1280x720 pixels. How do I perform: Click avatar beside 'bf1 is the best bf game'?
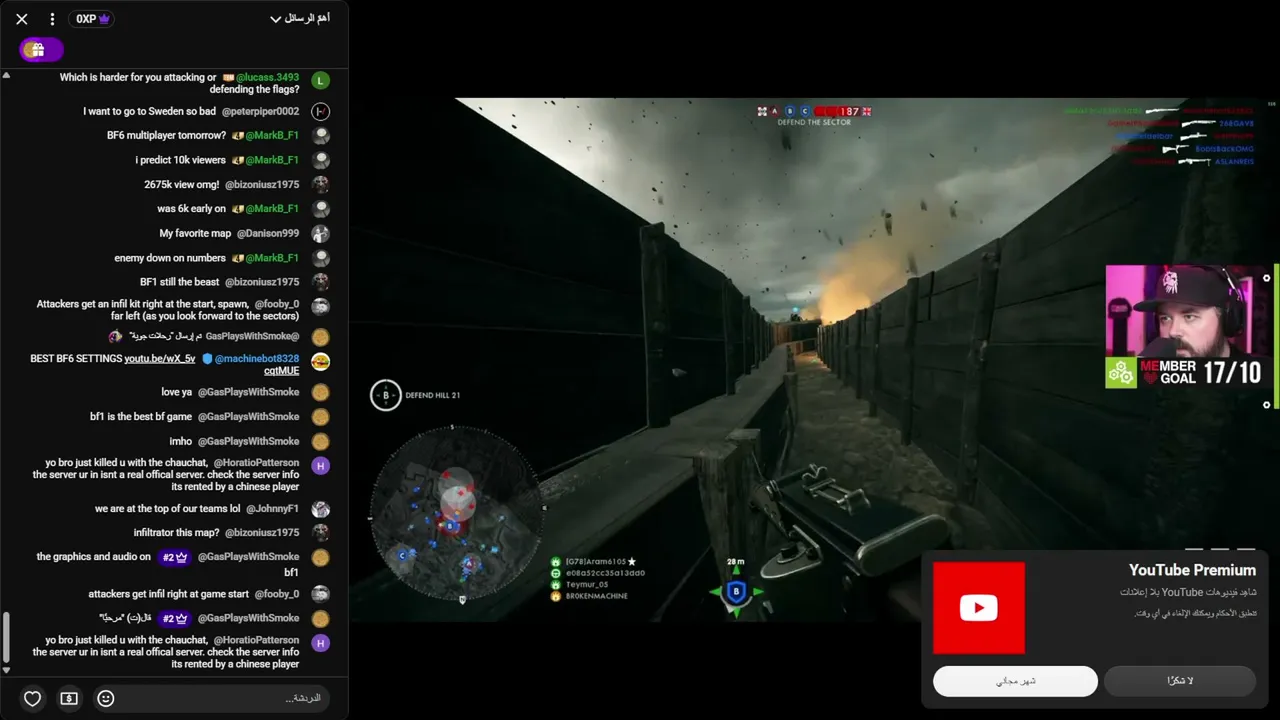[x=320, y=417]
